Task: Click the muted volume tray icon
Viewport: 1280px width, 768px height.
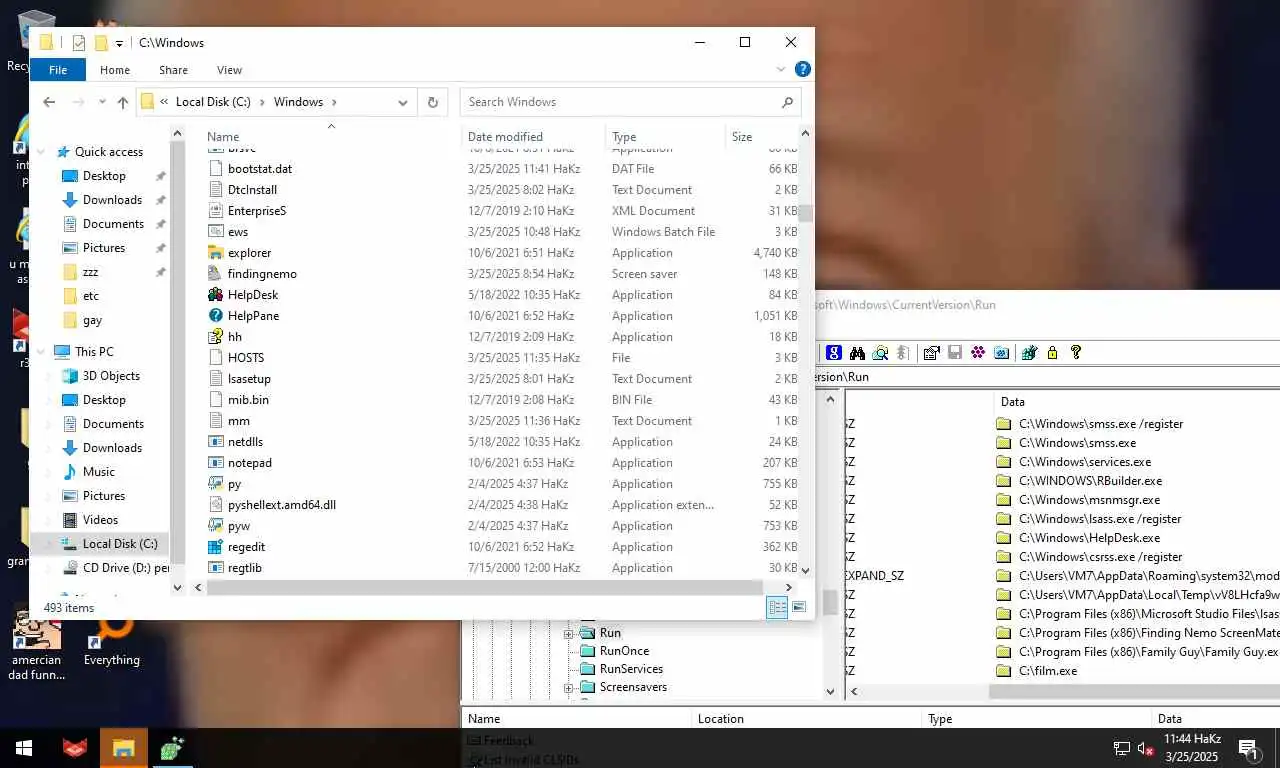Action: [1146, 748]
